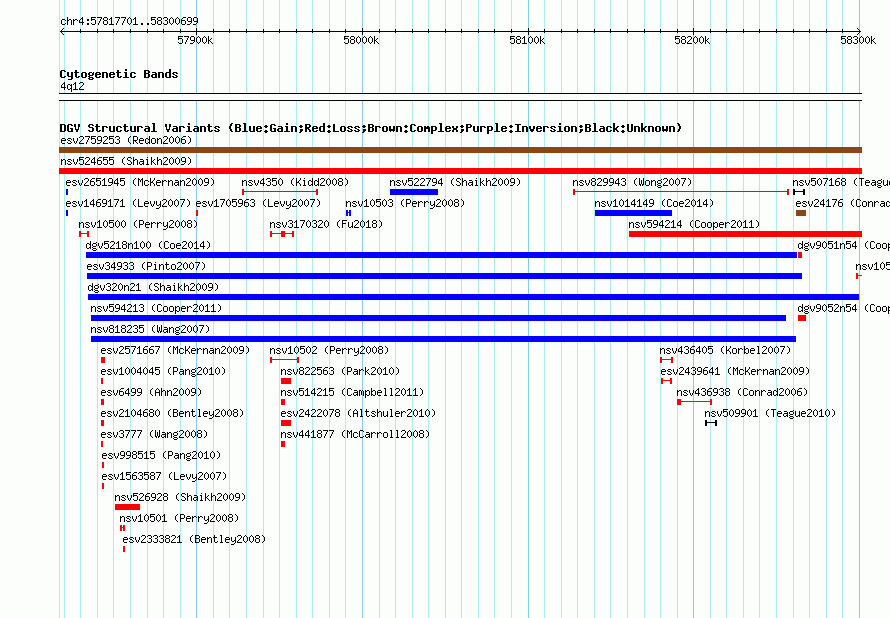Open the nsv522794 (Shaikh2009) label
Screen dimensions: 890x618
coord(455,182)
